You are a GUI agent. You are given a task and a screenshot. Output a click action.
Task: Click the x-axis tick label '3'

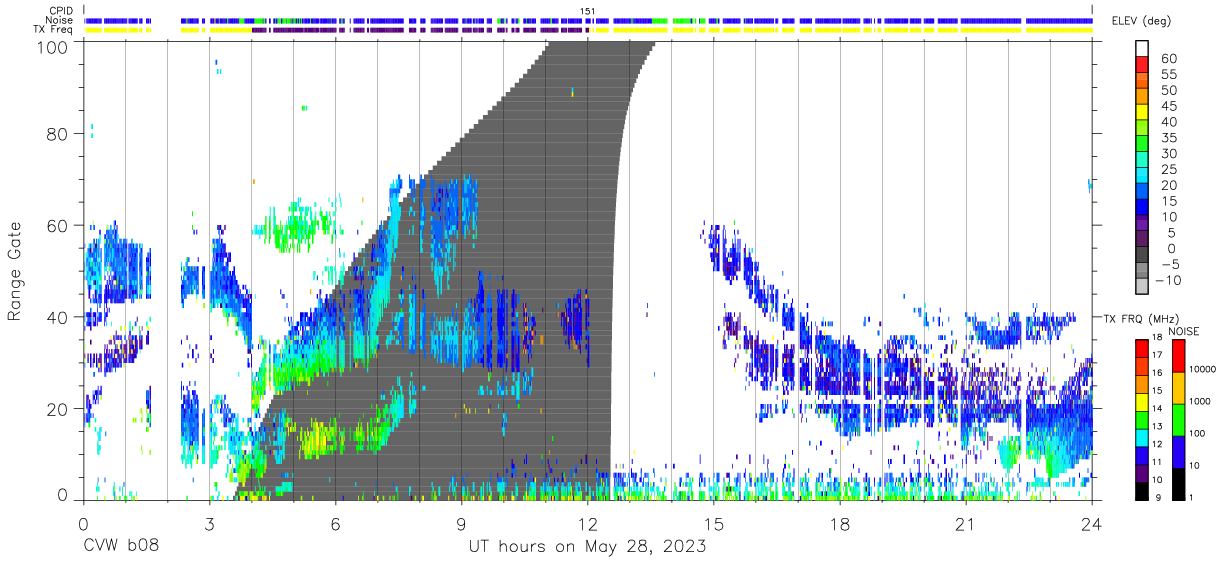(x=209, y=525)
